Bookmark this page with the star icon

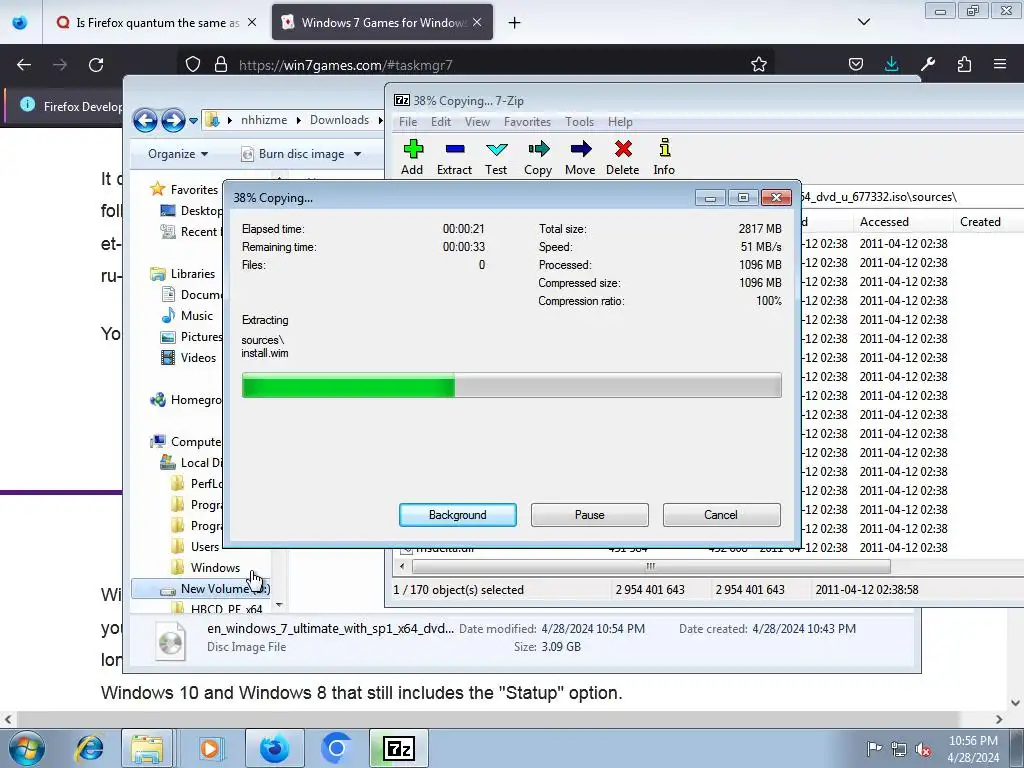758,64
